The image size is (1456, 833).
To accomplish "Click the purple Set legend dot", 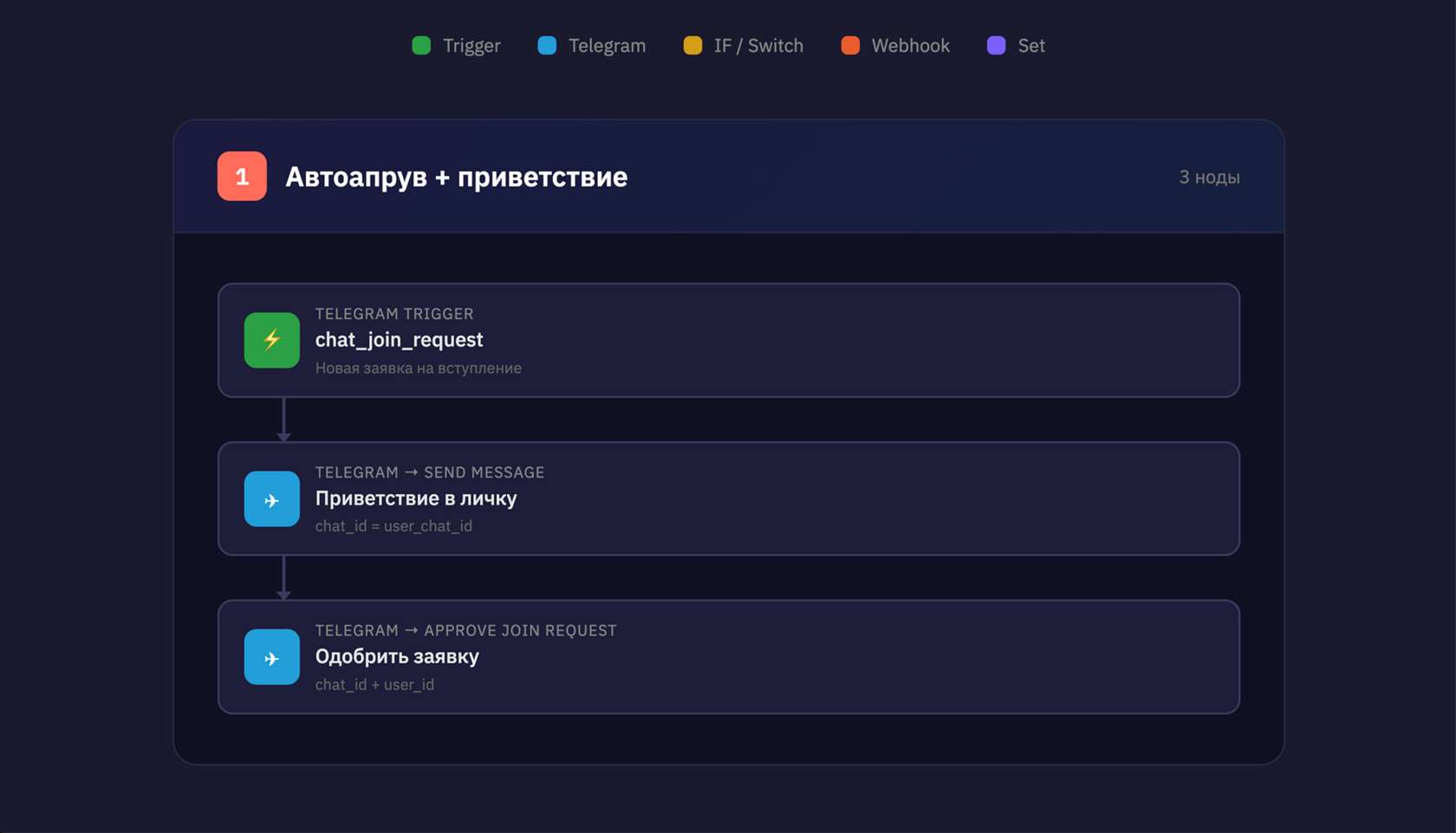I will point(996,45).
